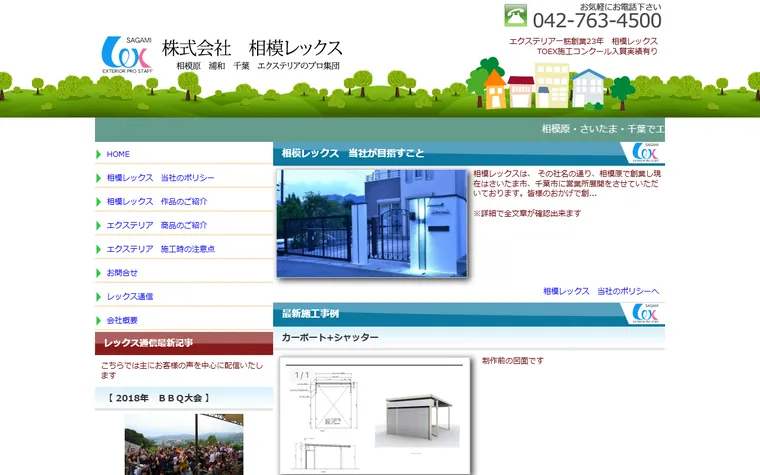This screenshot has width=760, height=475.
Task: Click the SAGAMI LEX company logo in the header
Action: 127,54
